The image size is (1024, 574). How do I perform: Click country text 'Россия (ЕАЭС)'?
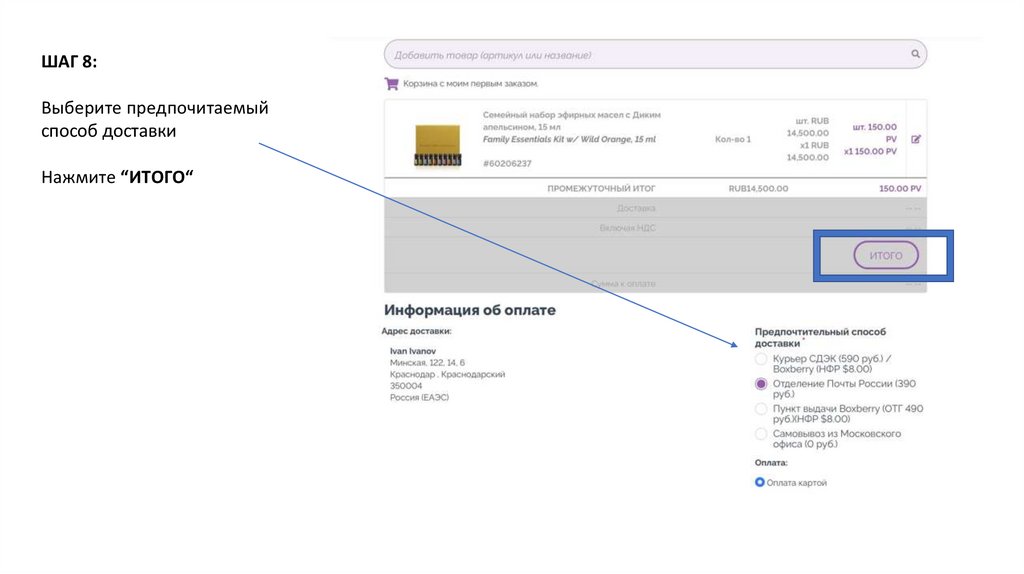point(419,397)
